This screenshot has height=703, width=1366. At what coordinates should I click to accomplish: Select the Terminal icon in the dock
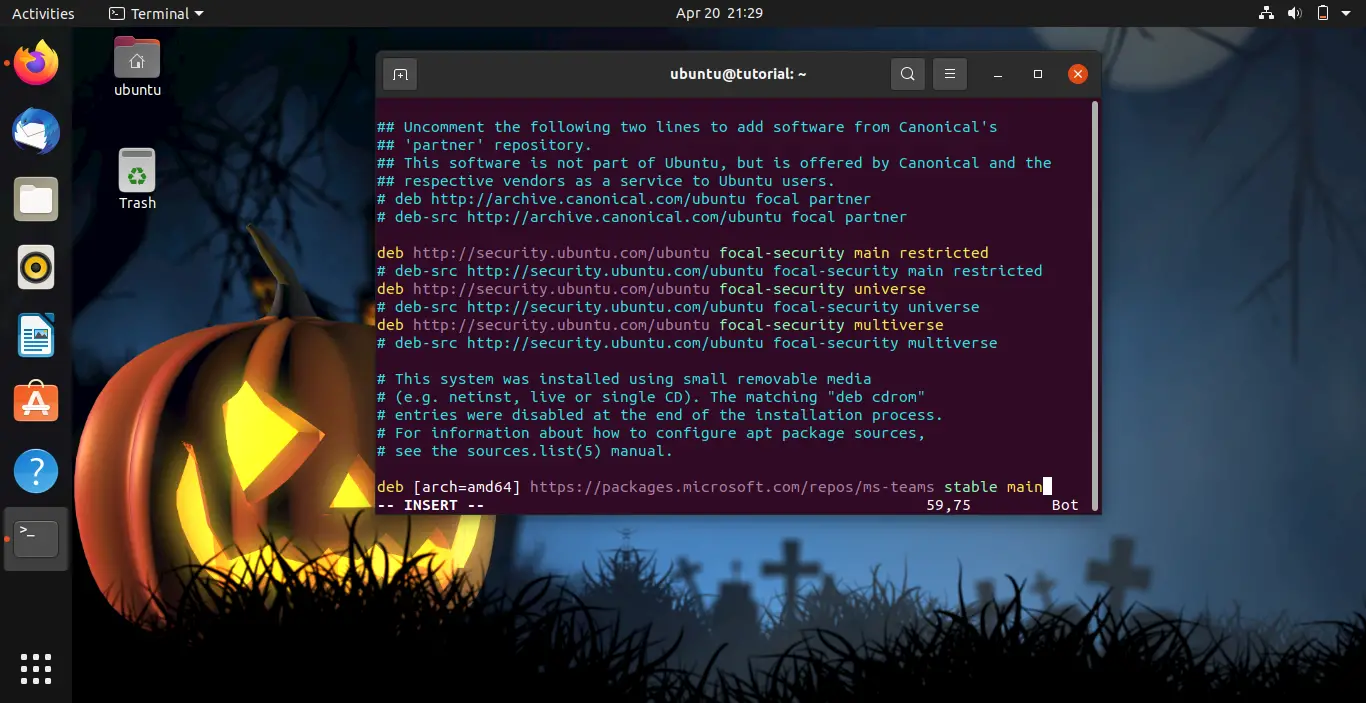pyautogui.click(x=36, y=539)
